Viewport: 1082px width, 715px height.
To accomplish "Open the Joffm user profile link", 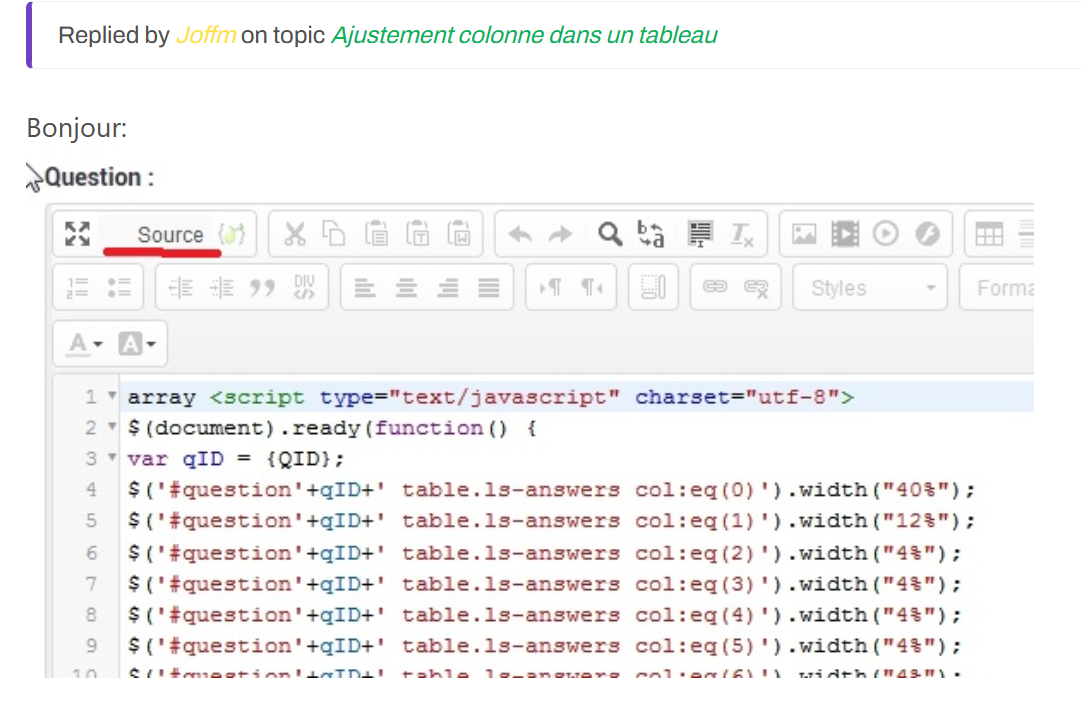I will pyautogui.click(x=205, y=35).
